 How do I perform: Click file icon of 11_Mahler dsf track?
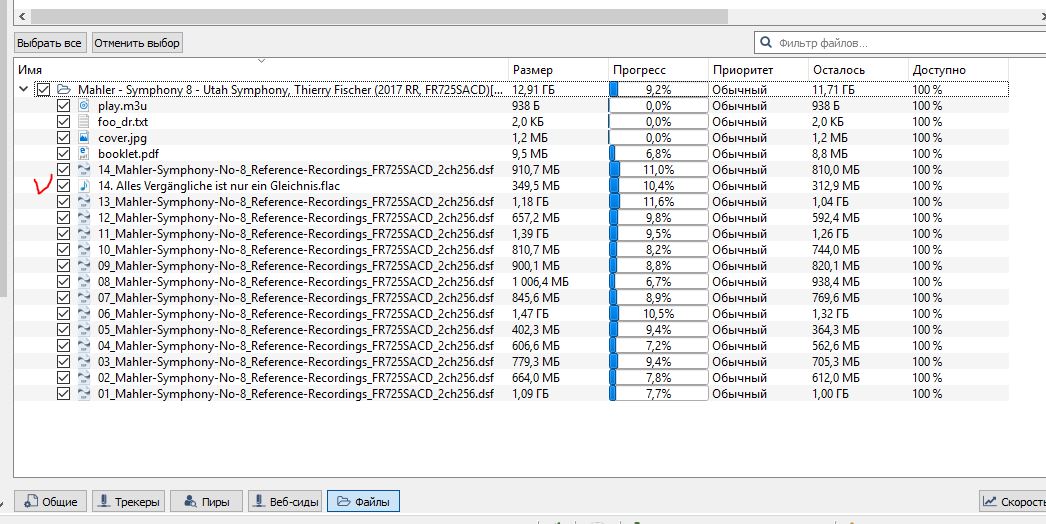pyautogui.click(x=83, y=234)
